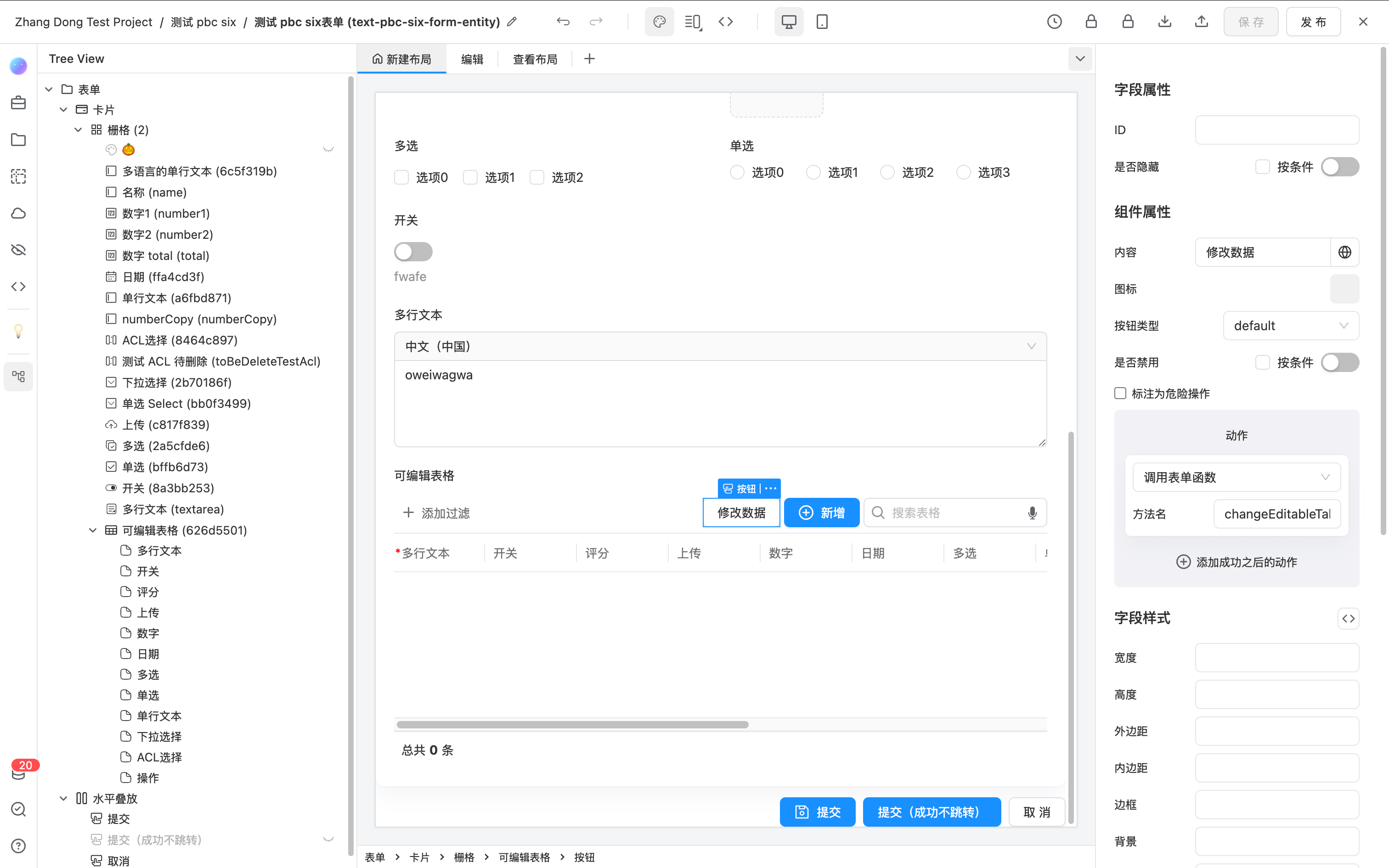Screen dimensions: 1389x868
Task: Click the crossed-eye icon in left sidebar
Action: 18,250
